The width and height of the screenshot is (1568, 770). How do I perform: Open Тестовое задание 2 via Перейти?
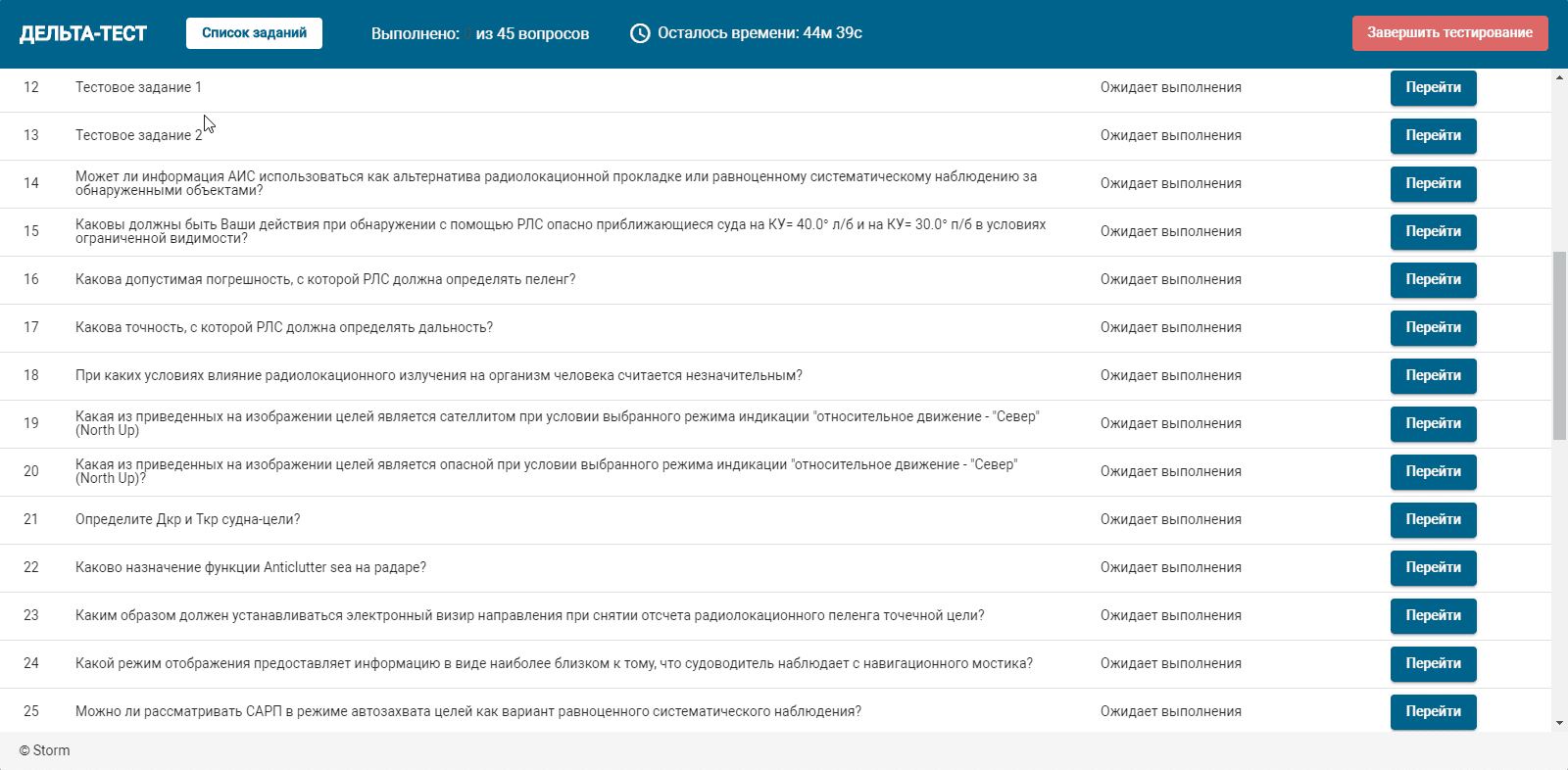coord(1433,136)
